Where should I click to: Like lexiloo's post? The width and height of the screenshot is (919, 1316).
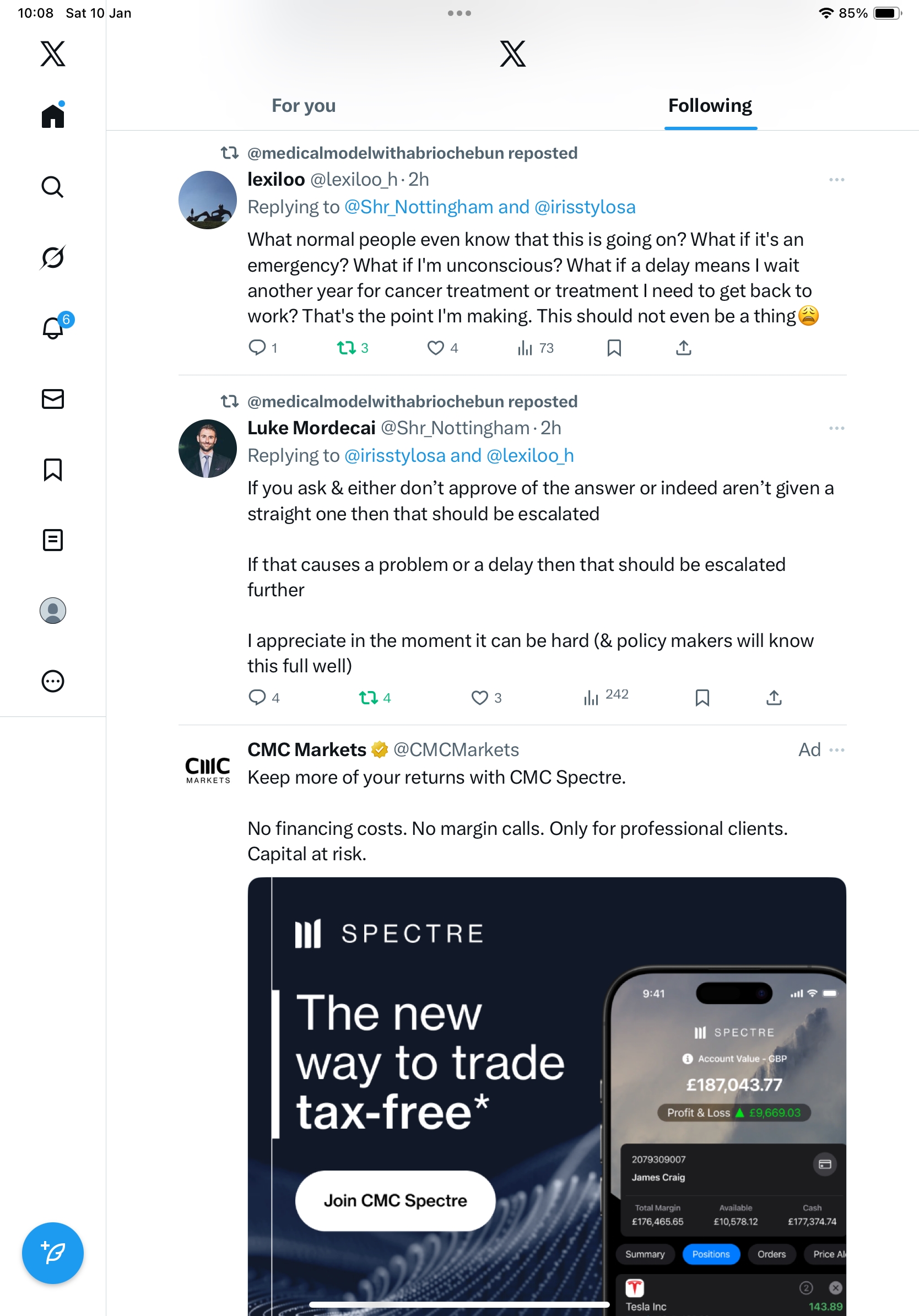[x=435, y=348]
